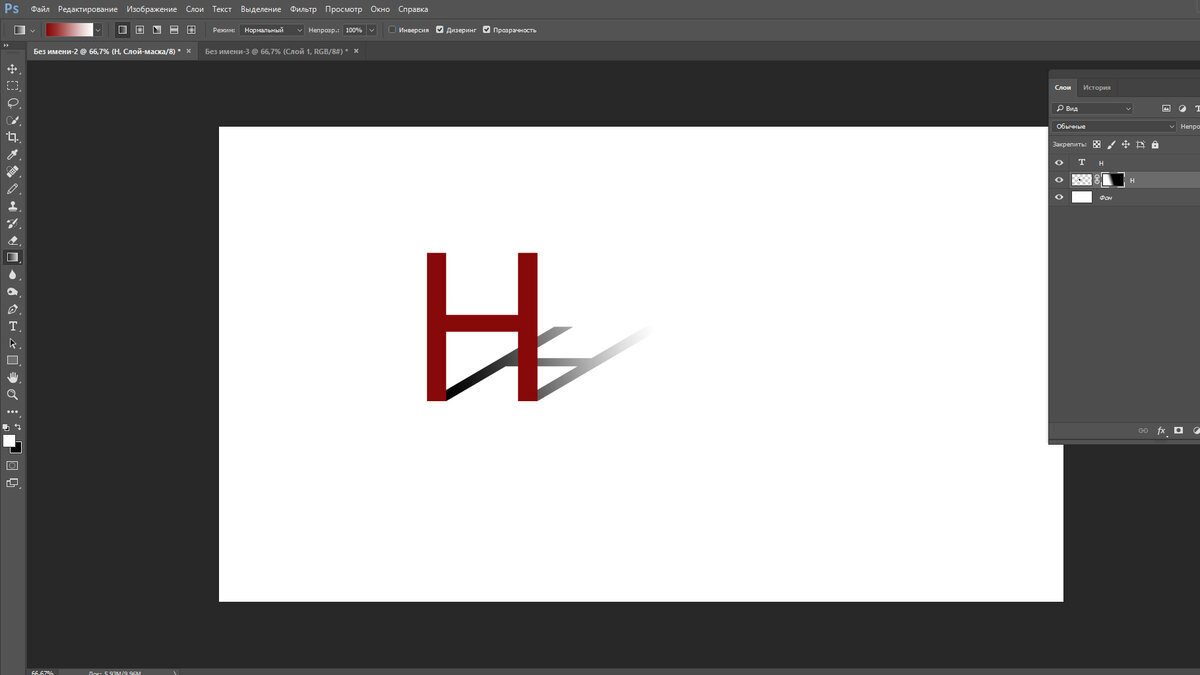The height and width of the screenshot is (675, 1200).
Task: Hide the Фон layer
Action: (1059, 197)
